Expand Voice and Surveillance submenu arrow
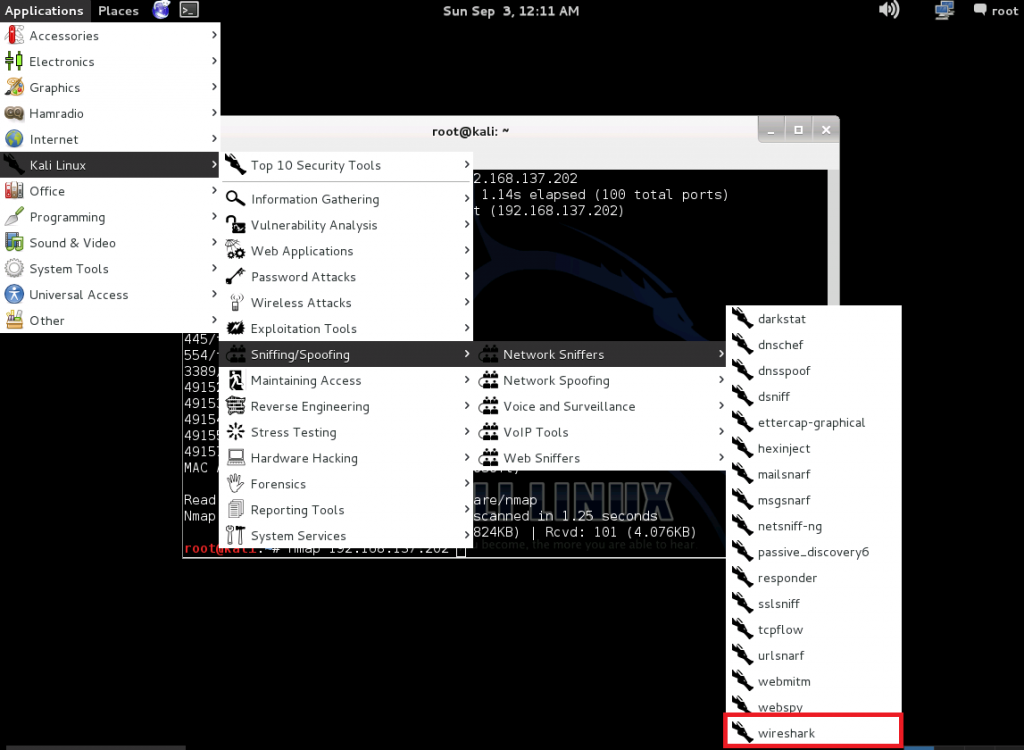This screenshot has height=750, width=1024. tap(721, 406)
